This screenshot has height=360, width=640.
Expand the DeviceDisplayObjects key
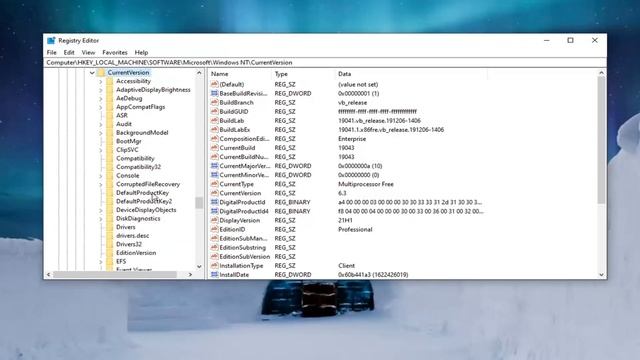pos(100,210)
